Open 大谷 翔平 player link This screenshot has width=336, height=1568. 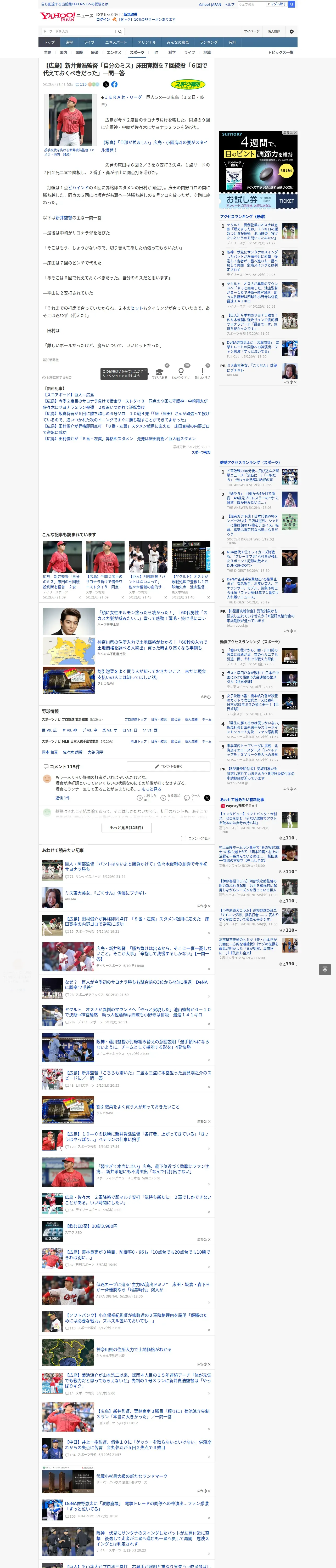click(x=96, y=752)
